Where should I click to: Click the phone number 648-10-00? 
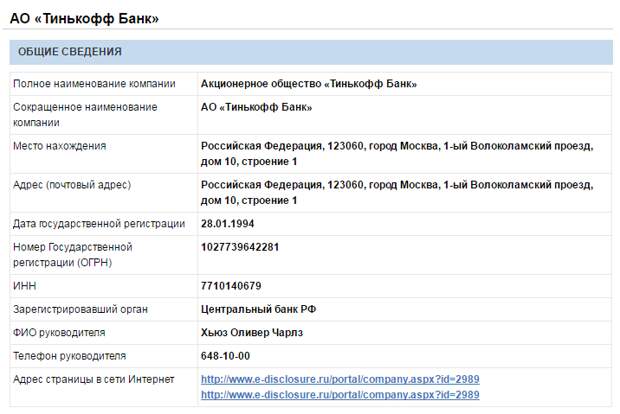(225, 356)
